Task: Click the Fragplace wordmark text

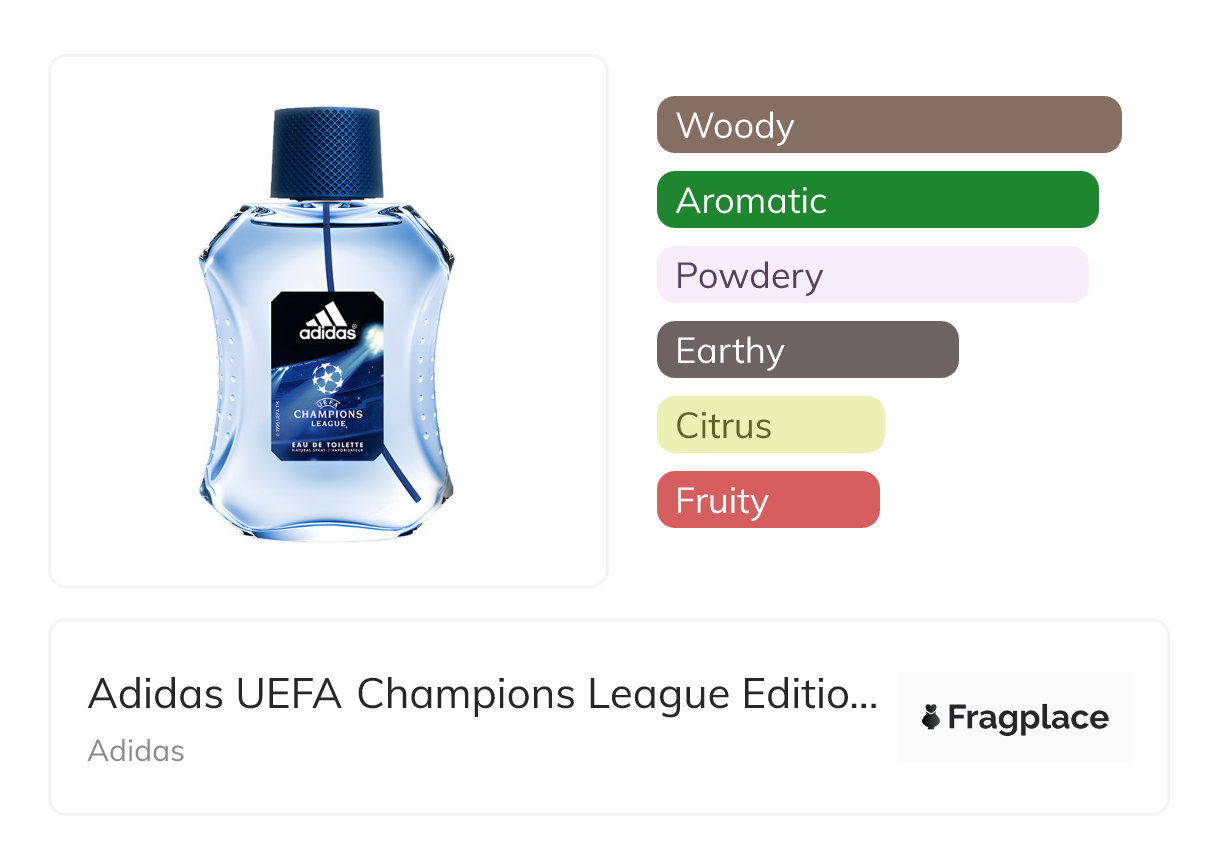Action: tap(1028, 718)
